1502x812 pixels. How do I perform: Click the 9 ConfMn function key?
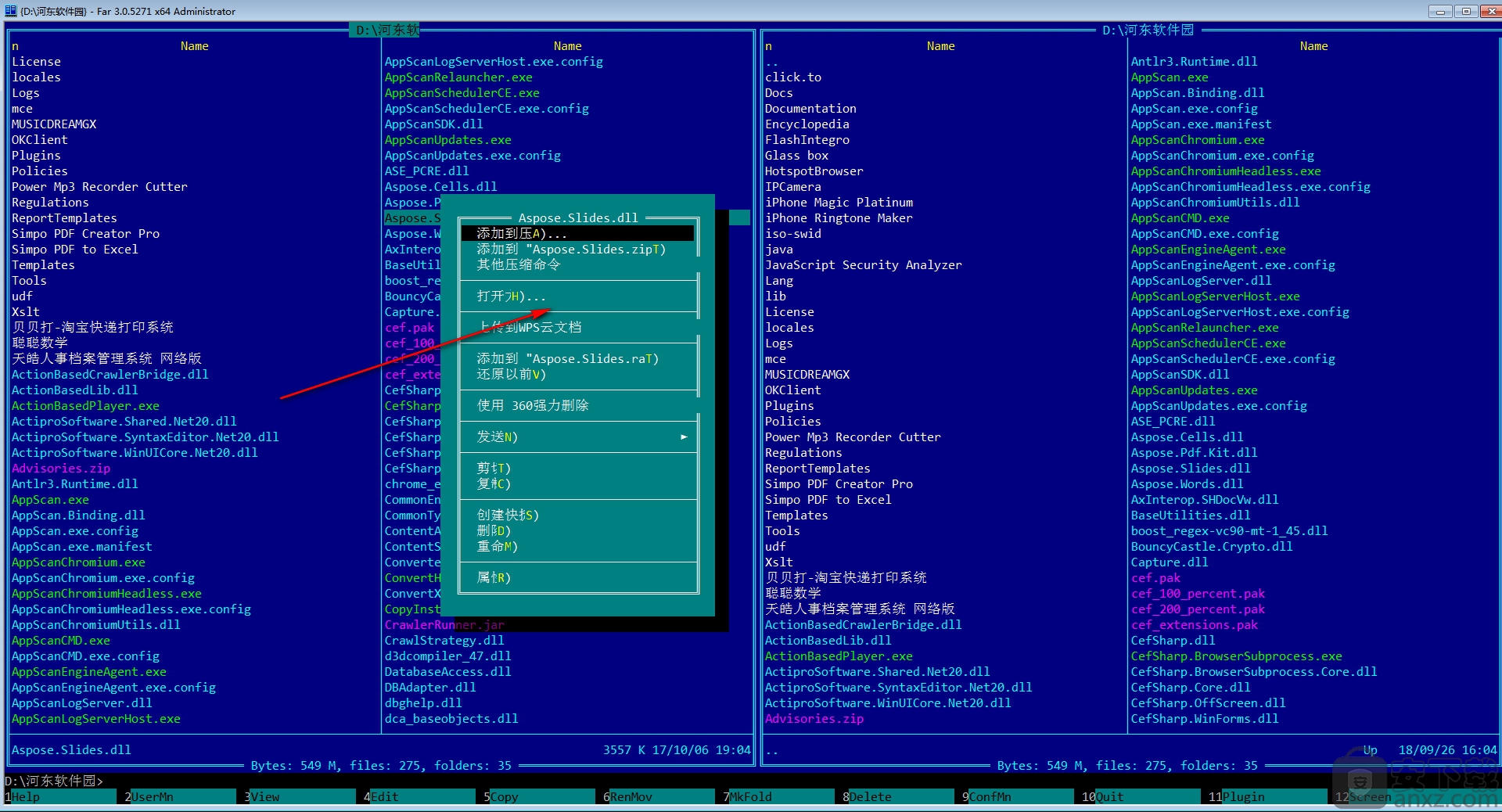coord(1018,796)
